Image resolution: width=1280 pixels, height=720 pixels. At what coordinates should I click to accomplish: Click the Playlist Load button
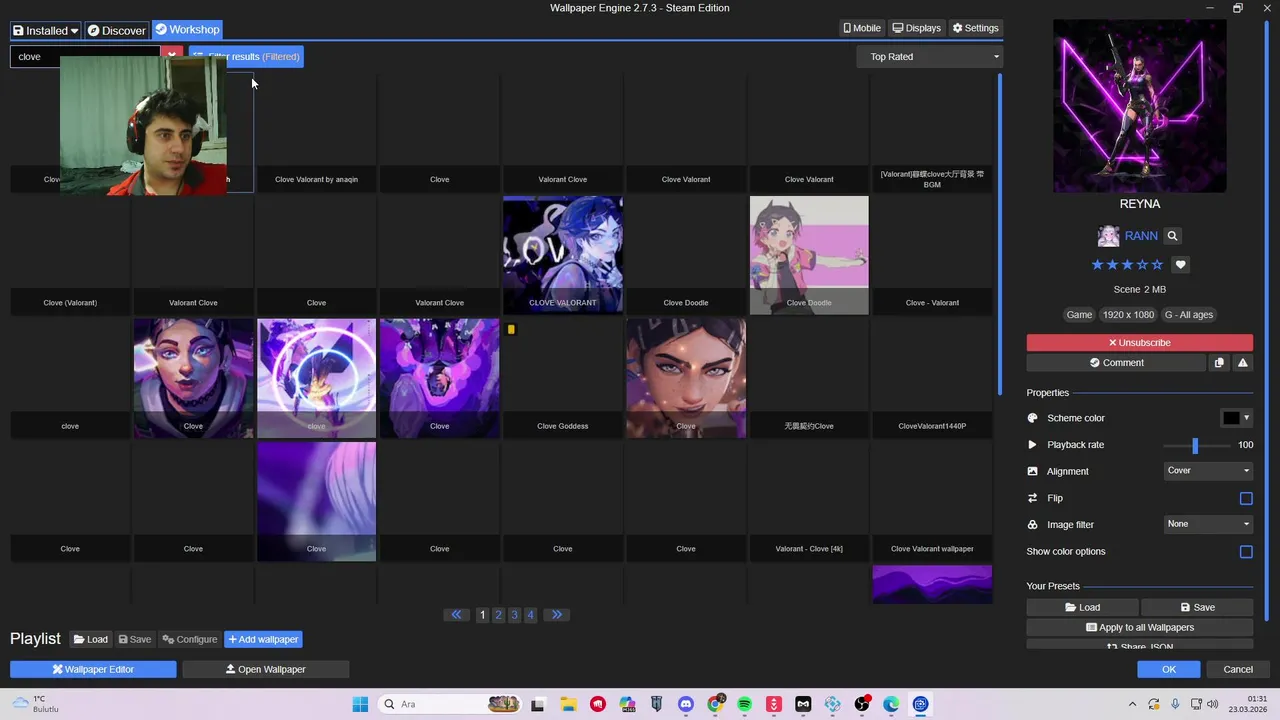click(90, 640)
